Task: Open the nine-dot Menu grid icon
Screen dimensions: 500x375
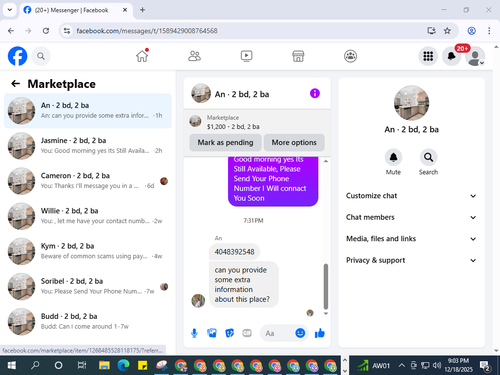Action: 428,56
